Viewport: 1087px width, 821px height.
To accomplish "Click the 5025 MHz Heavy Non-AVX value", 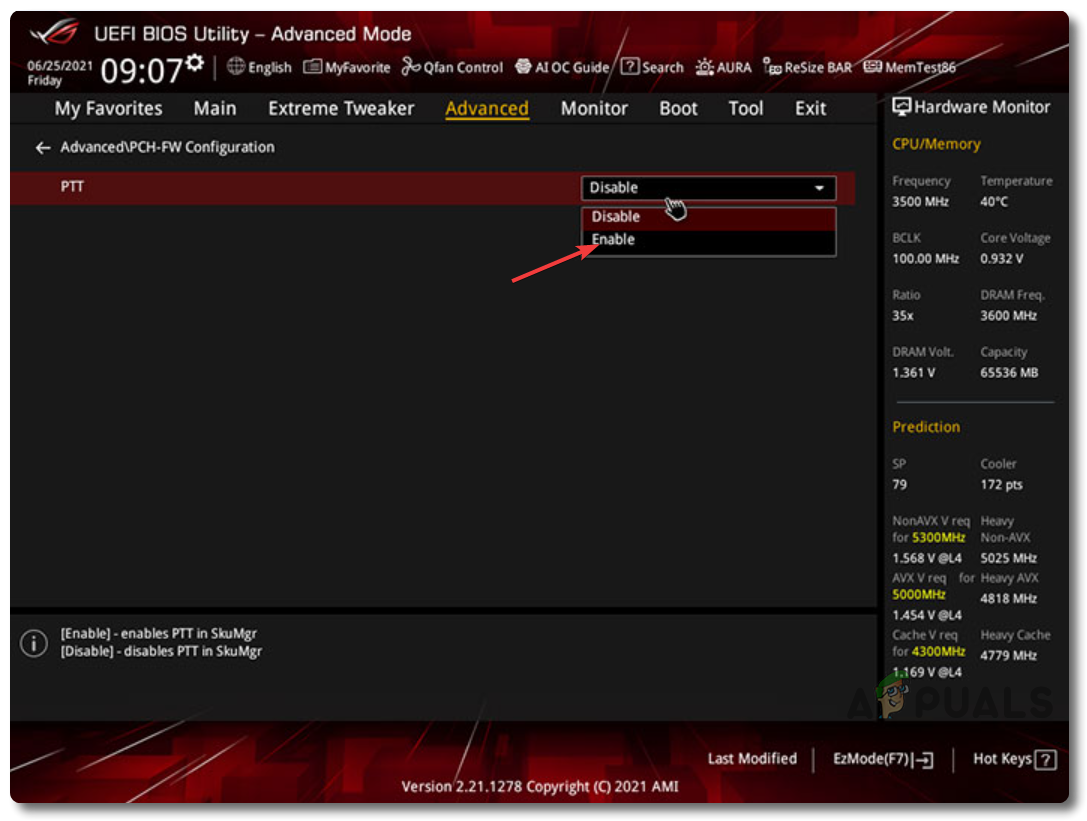I will click(x=1008, y=558).
